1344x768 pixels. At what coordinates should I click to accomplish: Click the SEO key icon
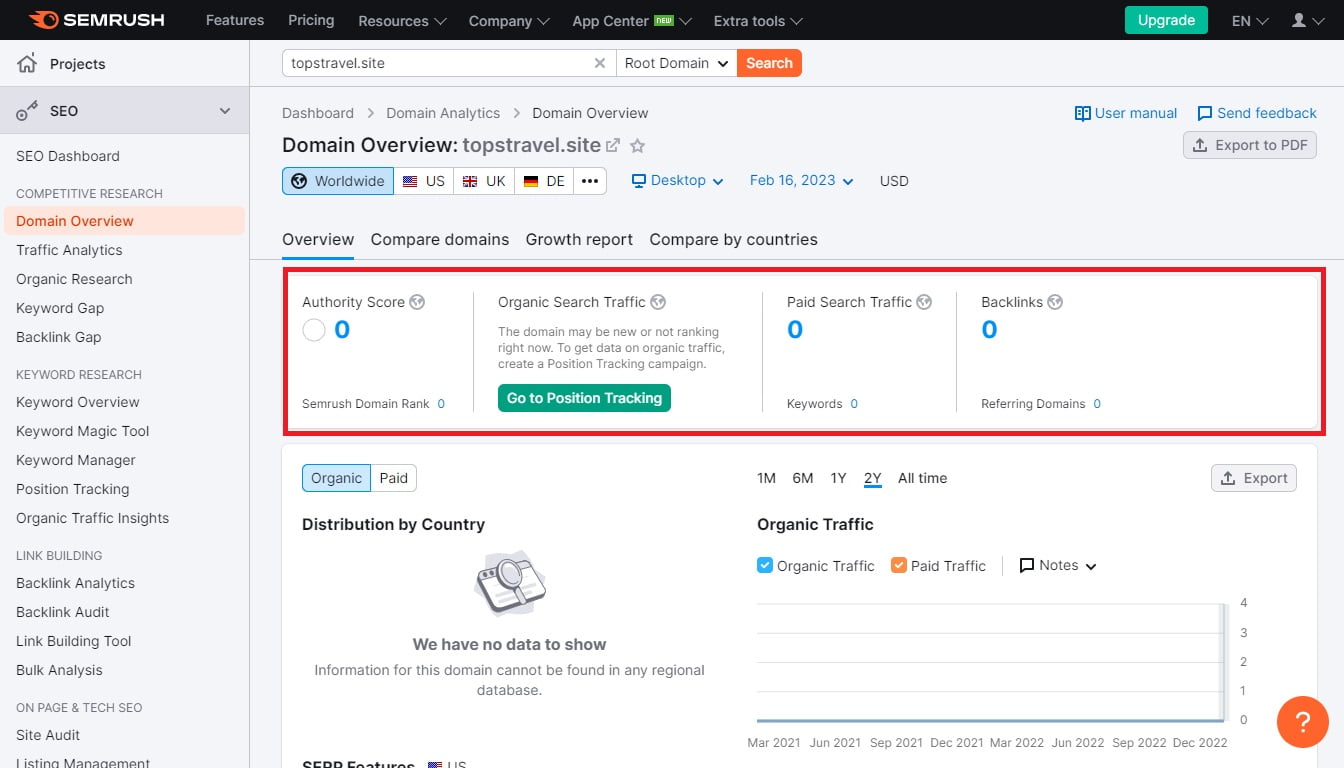tap(28, 111)
